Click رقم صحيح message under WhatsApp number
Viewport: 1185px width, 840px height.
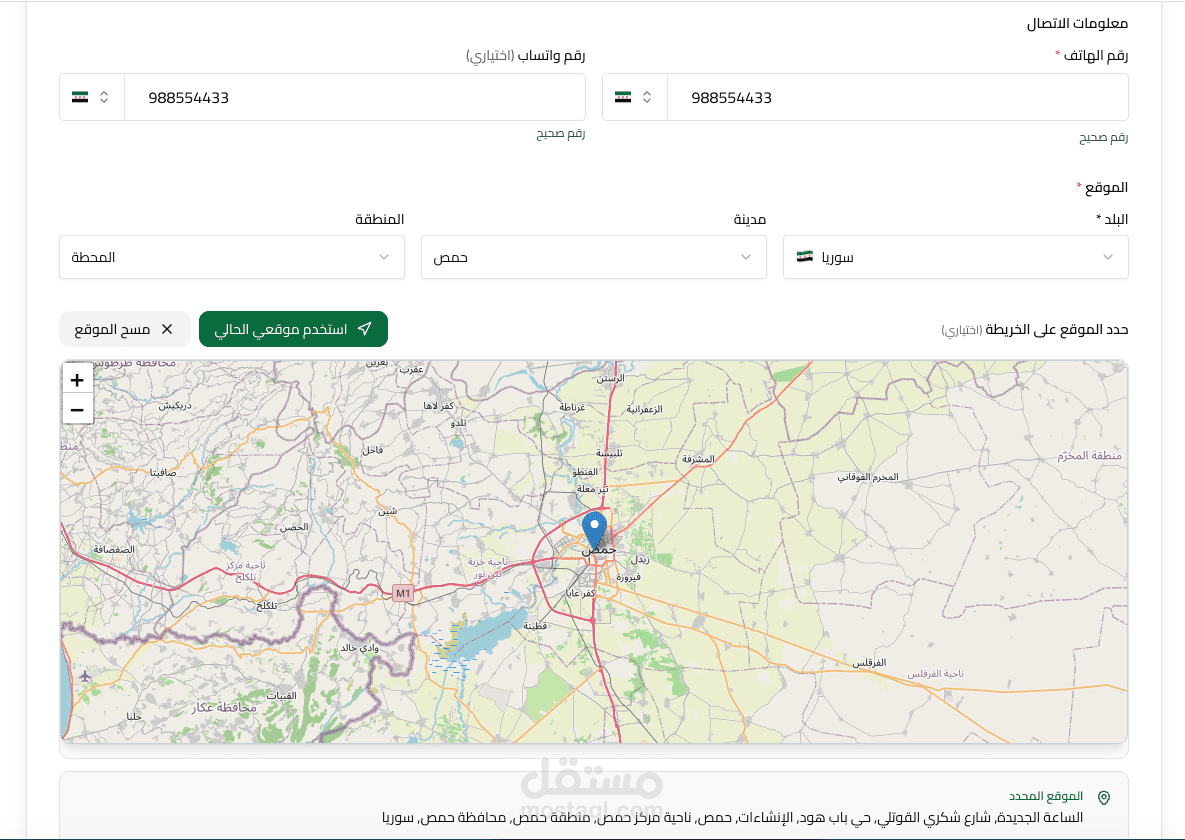point(561,134)
